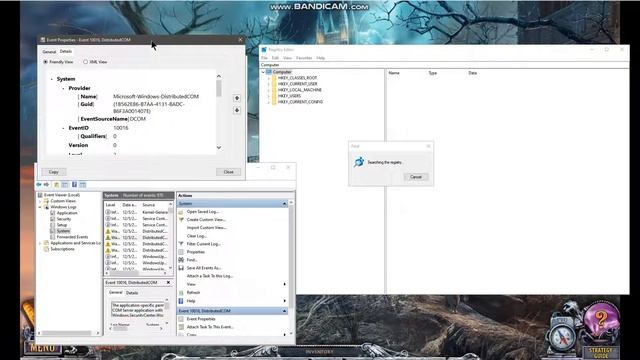
Task: Click the green Refresh icon in Actions pane
Action: tap(181, 292)
